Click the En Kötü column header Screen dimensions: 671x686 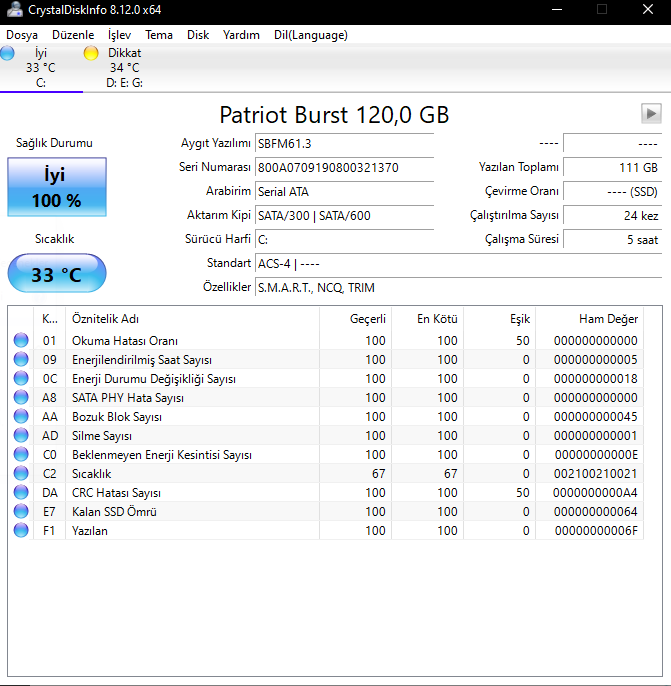(x=428, y=319)
